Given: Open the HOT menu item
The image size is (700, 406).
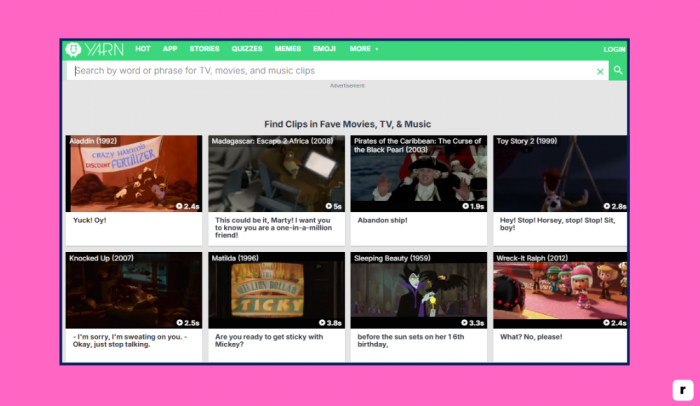Looking at the screenshot, I should (x=143, y=49).
